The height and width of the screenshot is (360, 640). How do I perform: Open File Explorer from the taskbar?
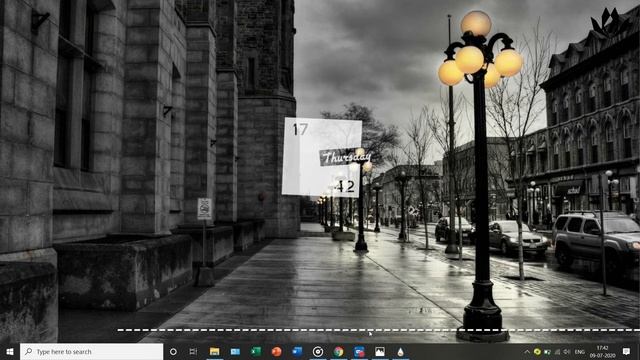pos(214,351)
